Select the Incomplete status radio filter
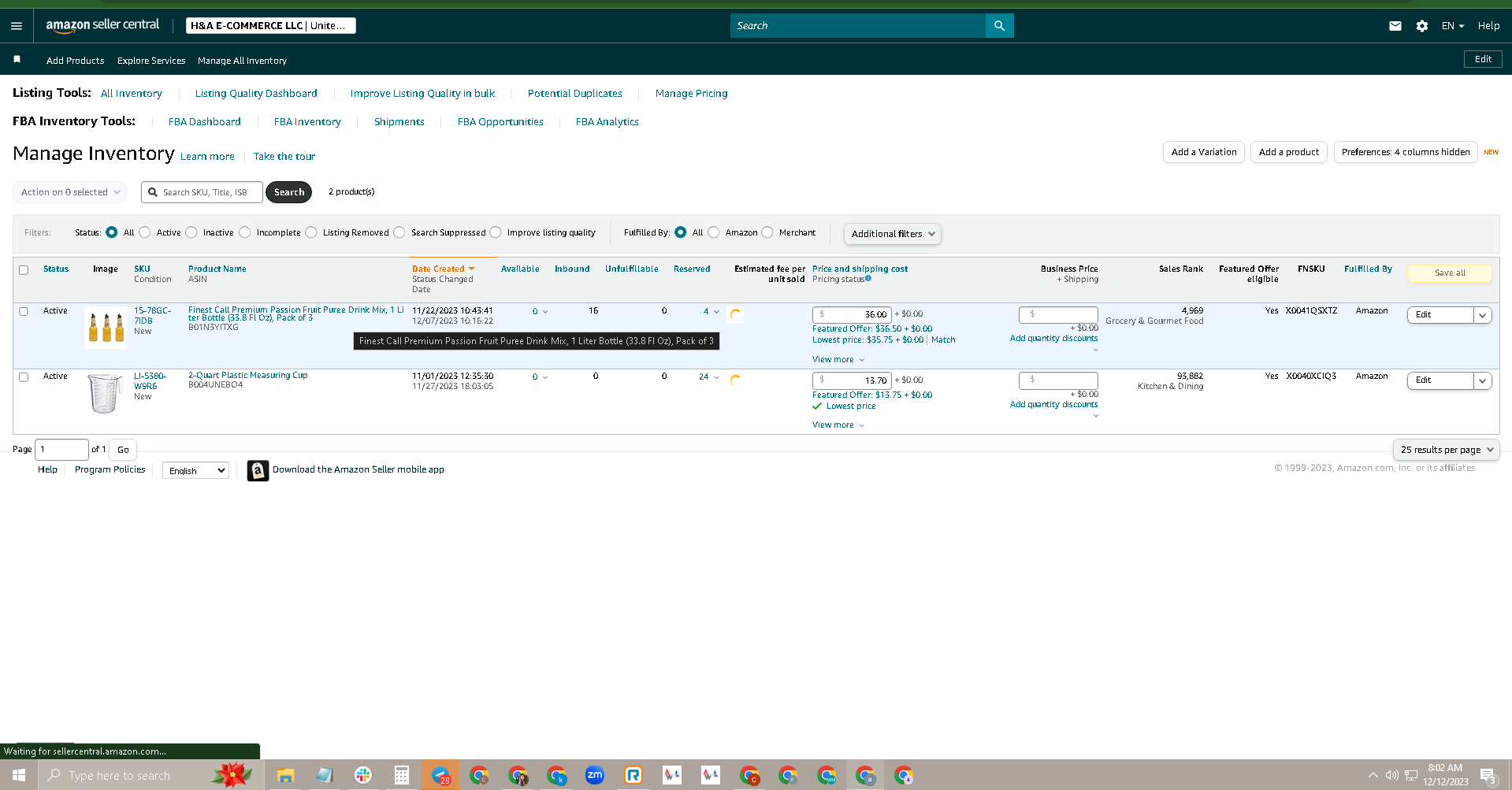This screenshot has width=1512, height=790. 245,232
